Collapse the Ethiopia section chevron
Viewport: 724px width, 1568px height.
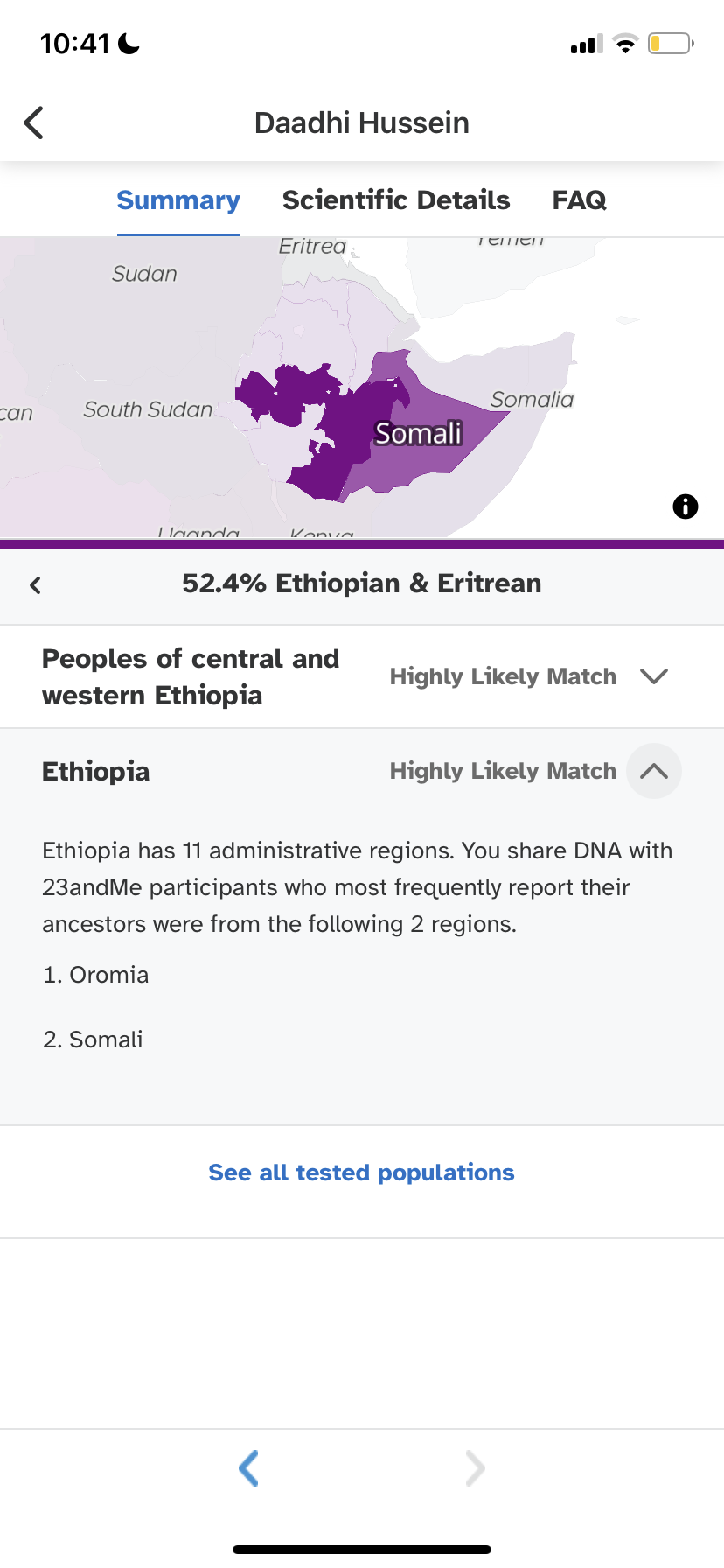tap(653, 771)
